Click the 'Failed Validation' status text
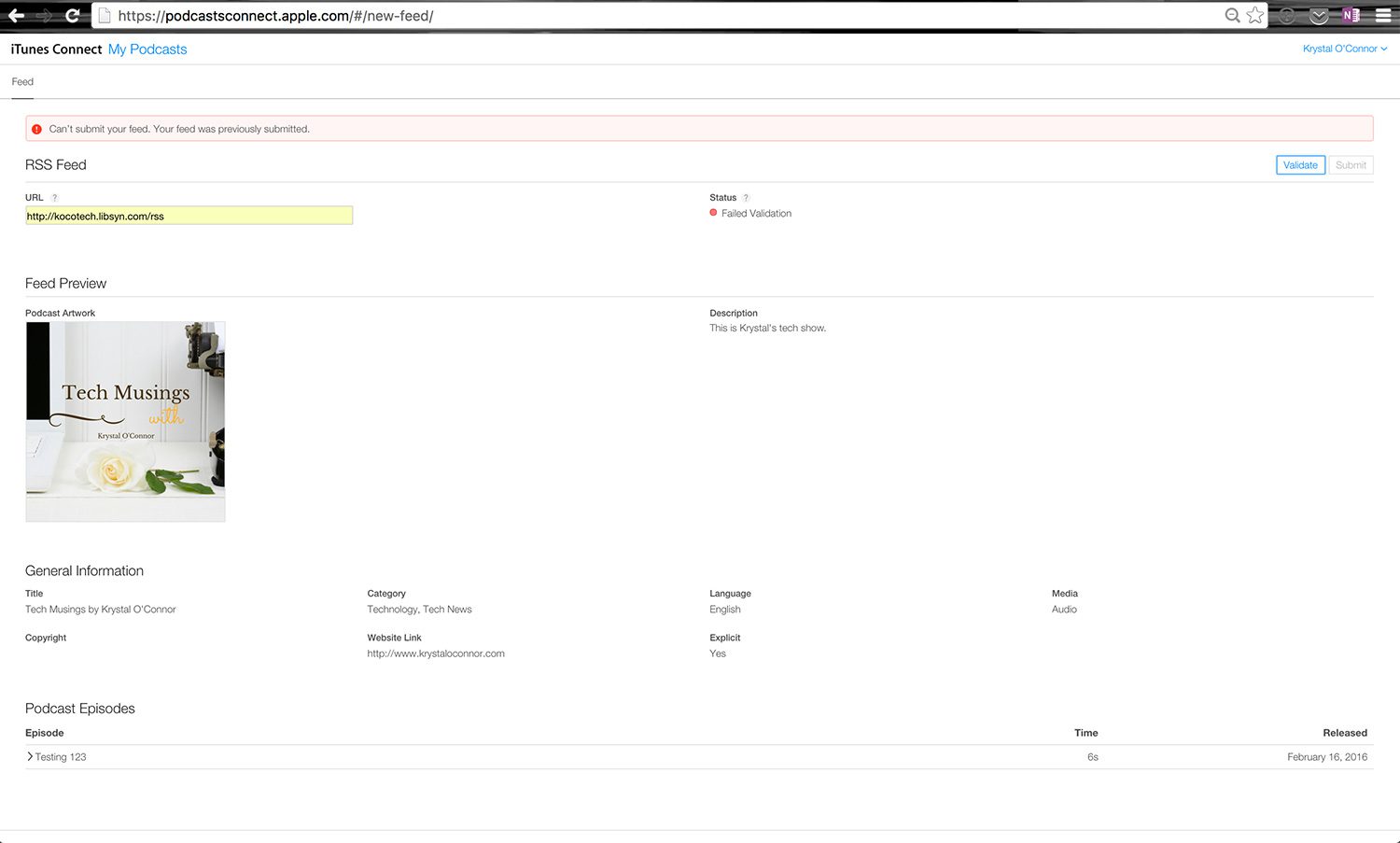This screenshot has height=843, width=1400. click(x=756, y=214)
